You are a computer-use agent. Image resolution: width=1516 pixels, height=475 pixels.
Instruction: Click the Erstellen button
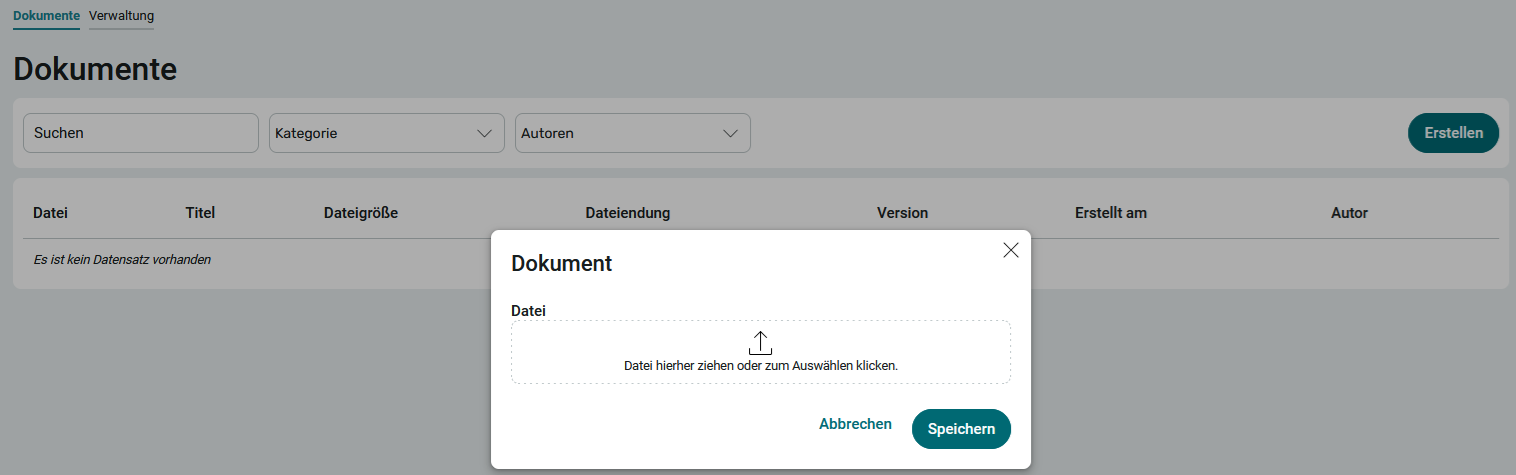pyautogui.click(x=1453, y=133)
